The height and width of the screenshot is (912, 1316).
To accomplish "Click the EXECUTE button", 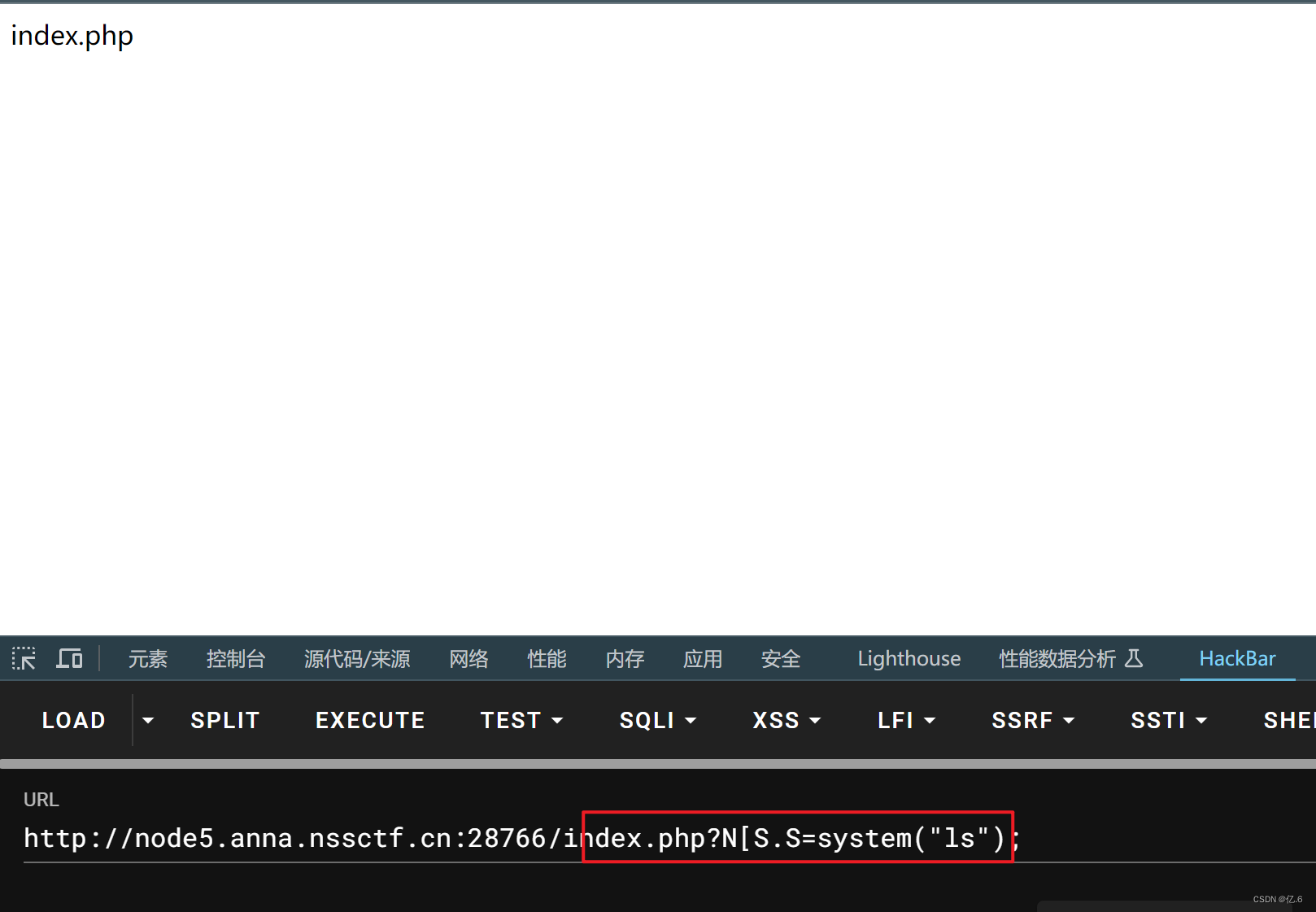I will 370,720.
